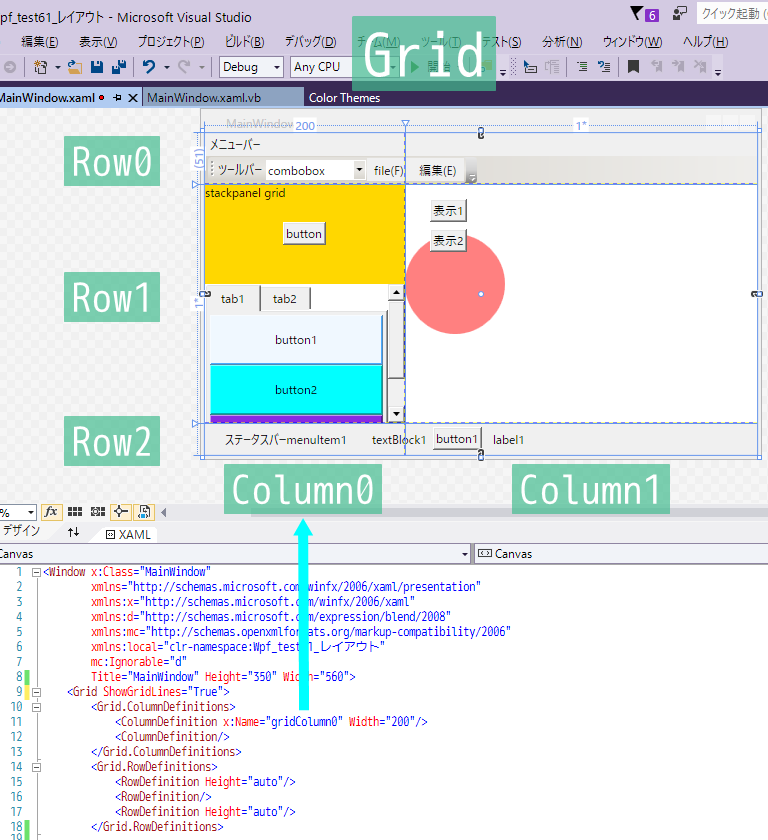Select the pink ellipse in the designer
The width and height of the screenshot is (768, 840).
click(455, 284)
